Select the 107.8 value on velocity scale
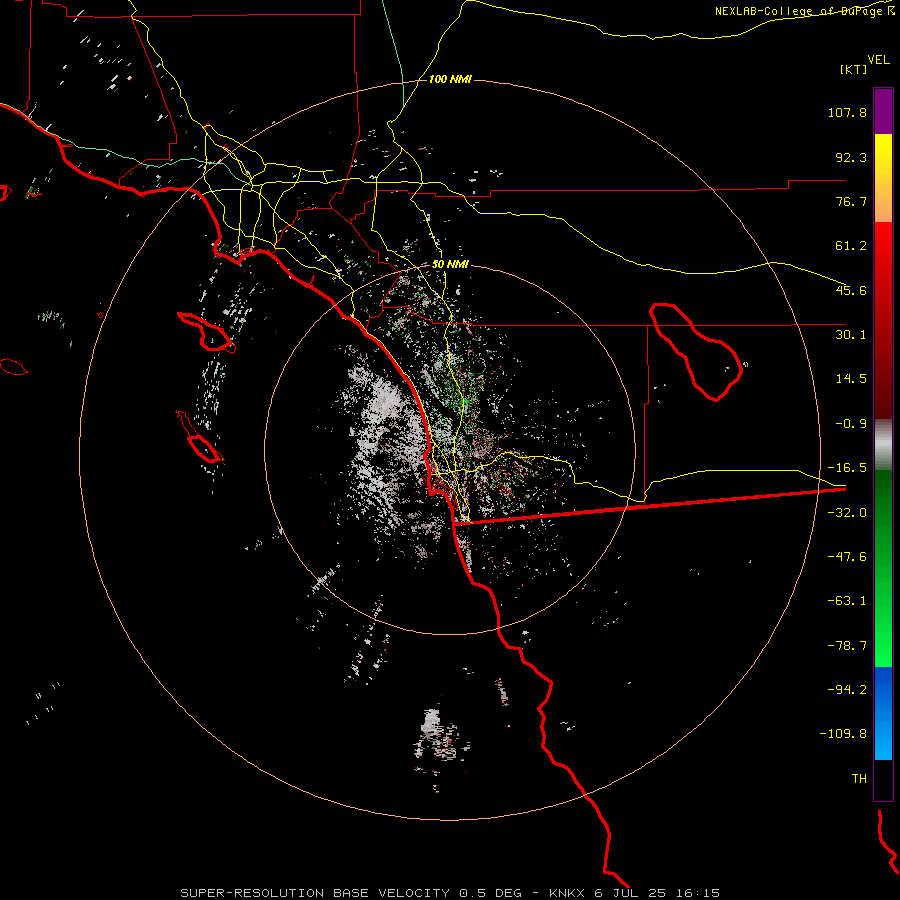 click(x=847, y=112)
